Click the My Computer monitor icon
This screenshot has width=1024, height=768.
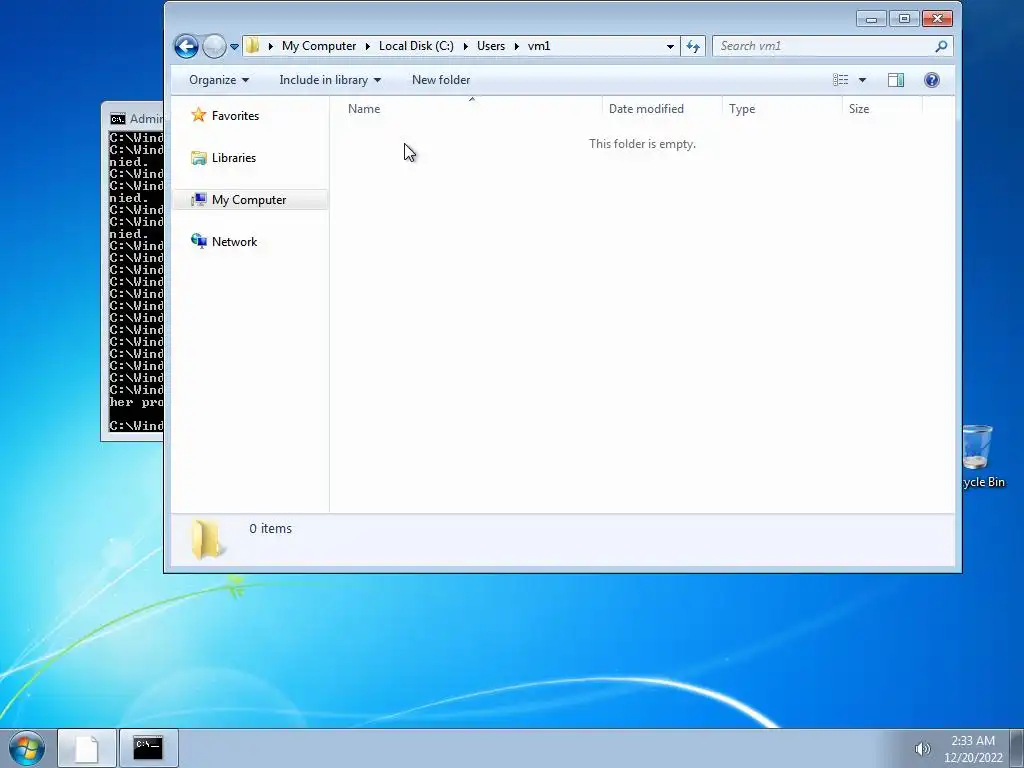click(199, 199)
